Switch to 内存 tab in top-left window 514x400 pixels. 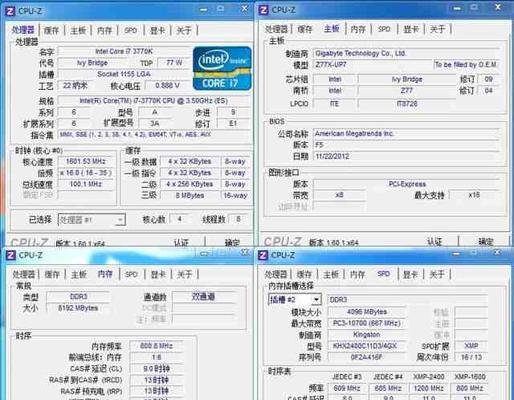[104, 31]
